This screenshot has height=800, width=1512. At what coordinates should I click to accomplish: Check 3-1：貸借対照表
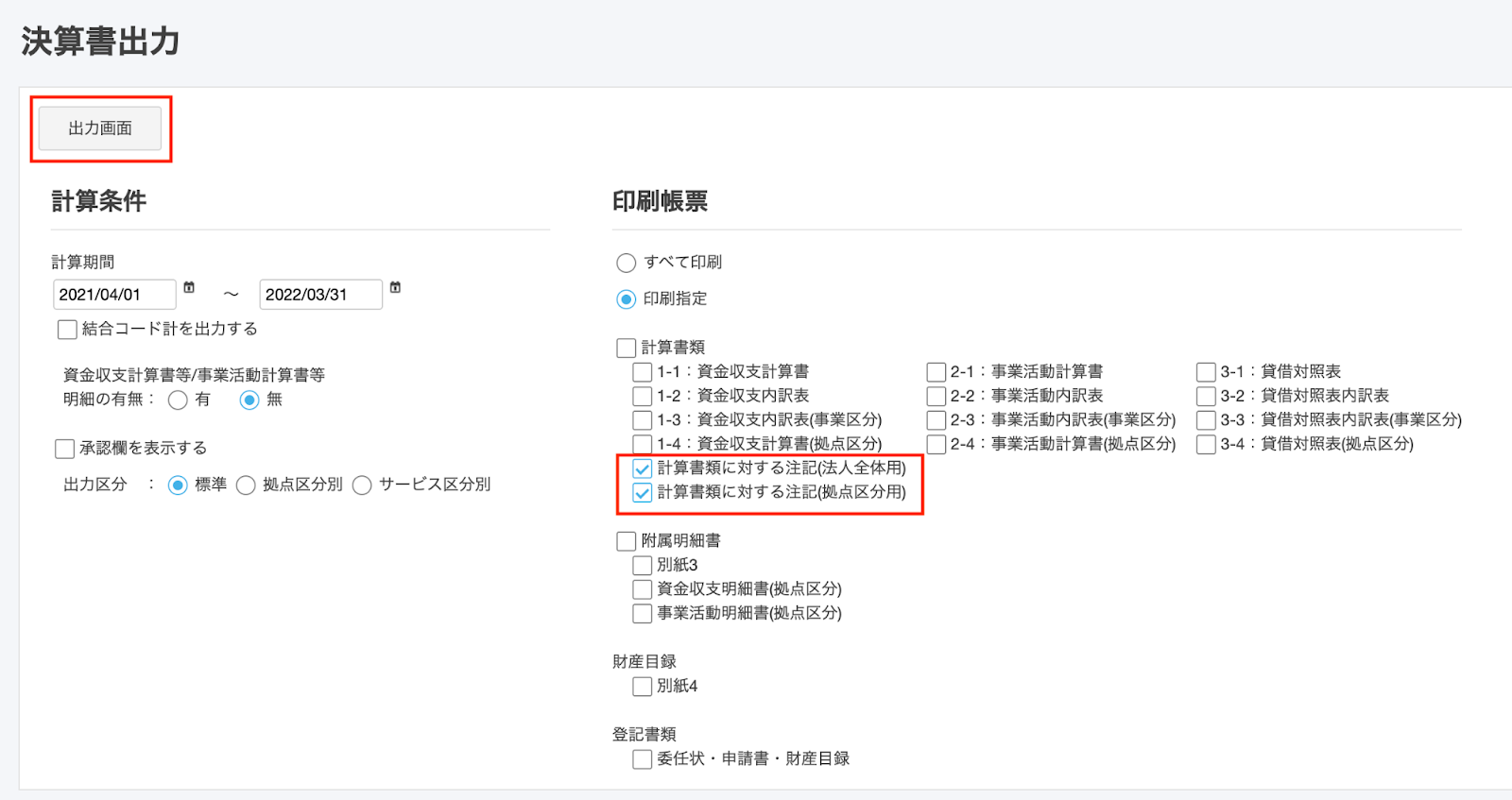pos(1206,372)
